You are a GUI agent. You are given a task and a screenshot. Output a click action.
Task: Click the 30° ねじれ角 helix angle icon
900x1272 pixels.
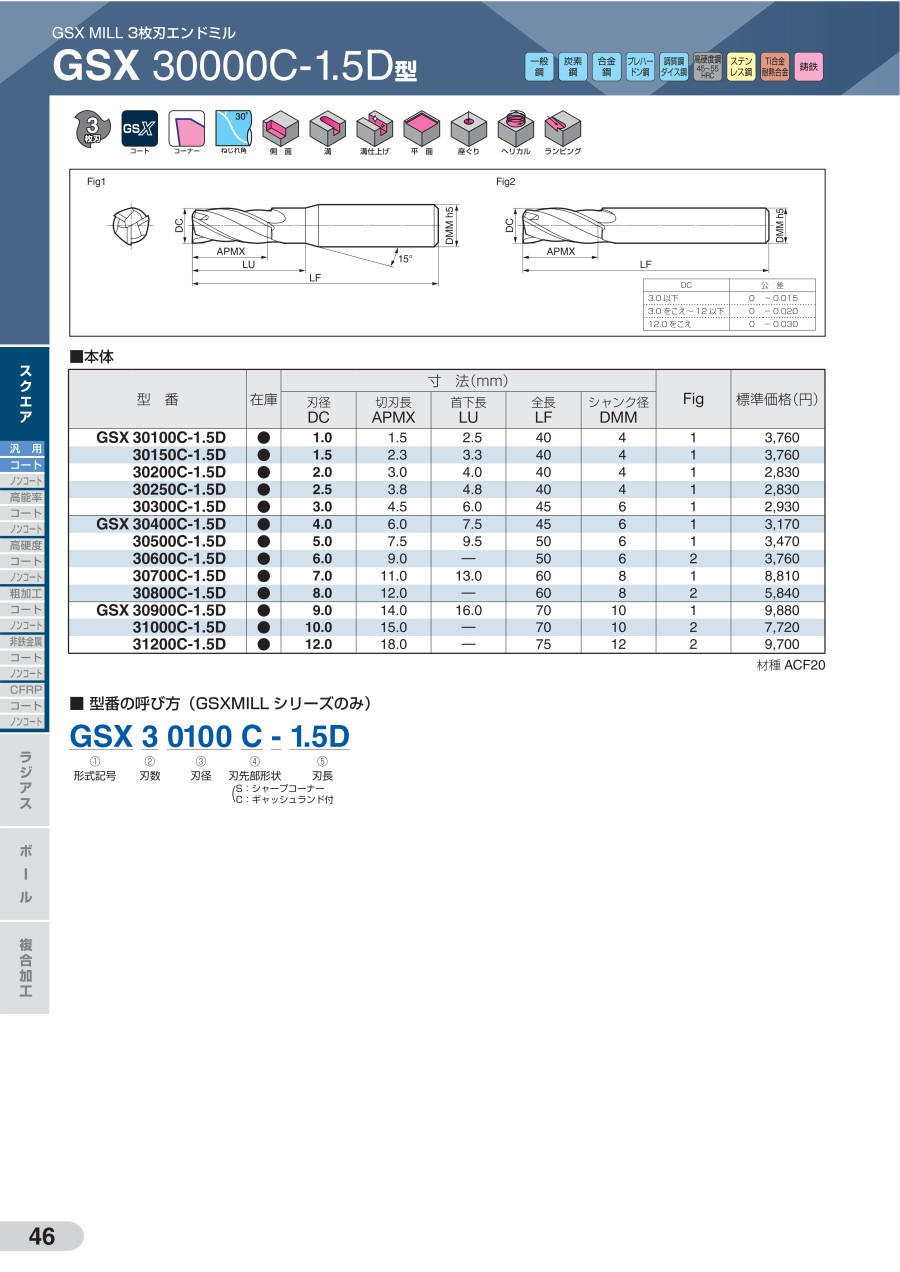click(233, 128)
